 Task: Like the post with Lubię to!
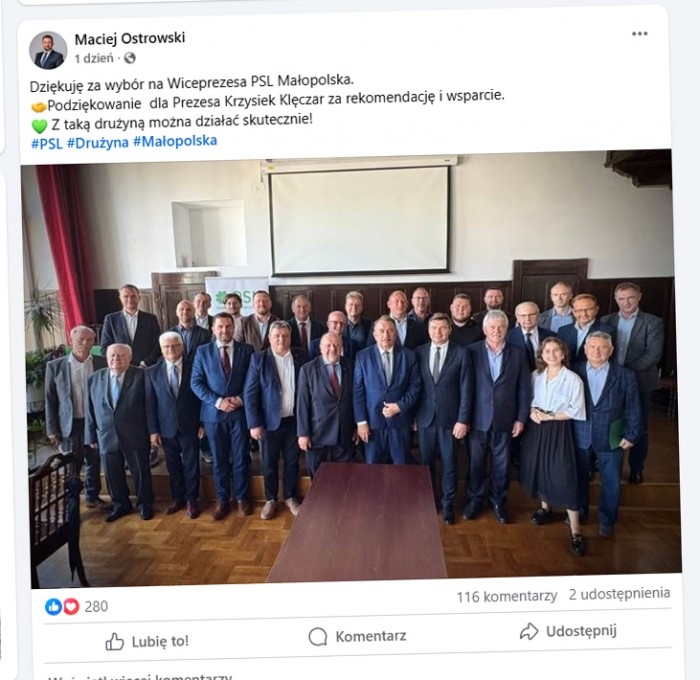(147, 642)
